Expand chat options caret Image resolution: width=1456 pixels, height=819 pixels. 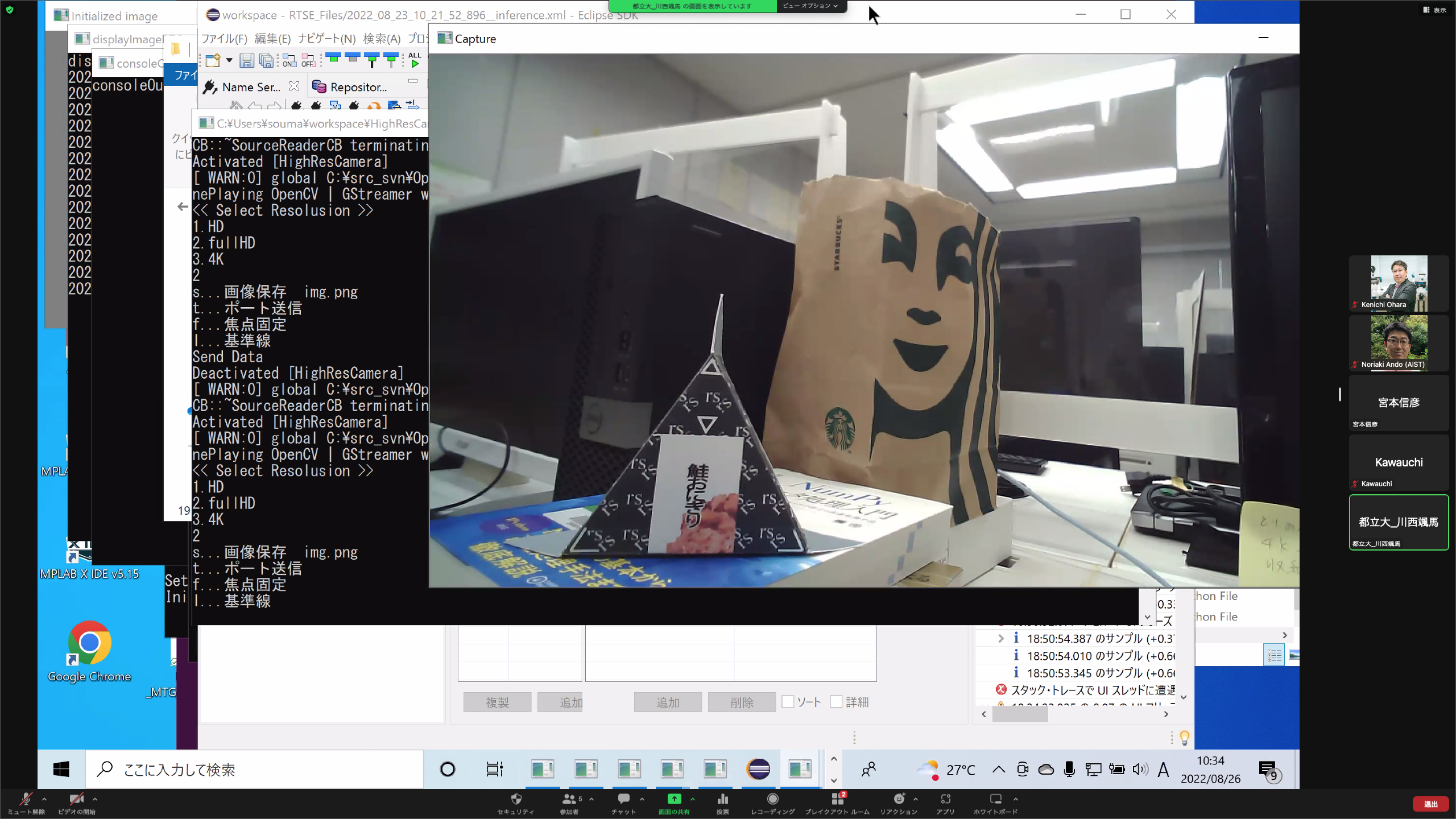coord(642,799)
